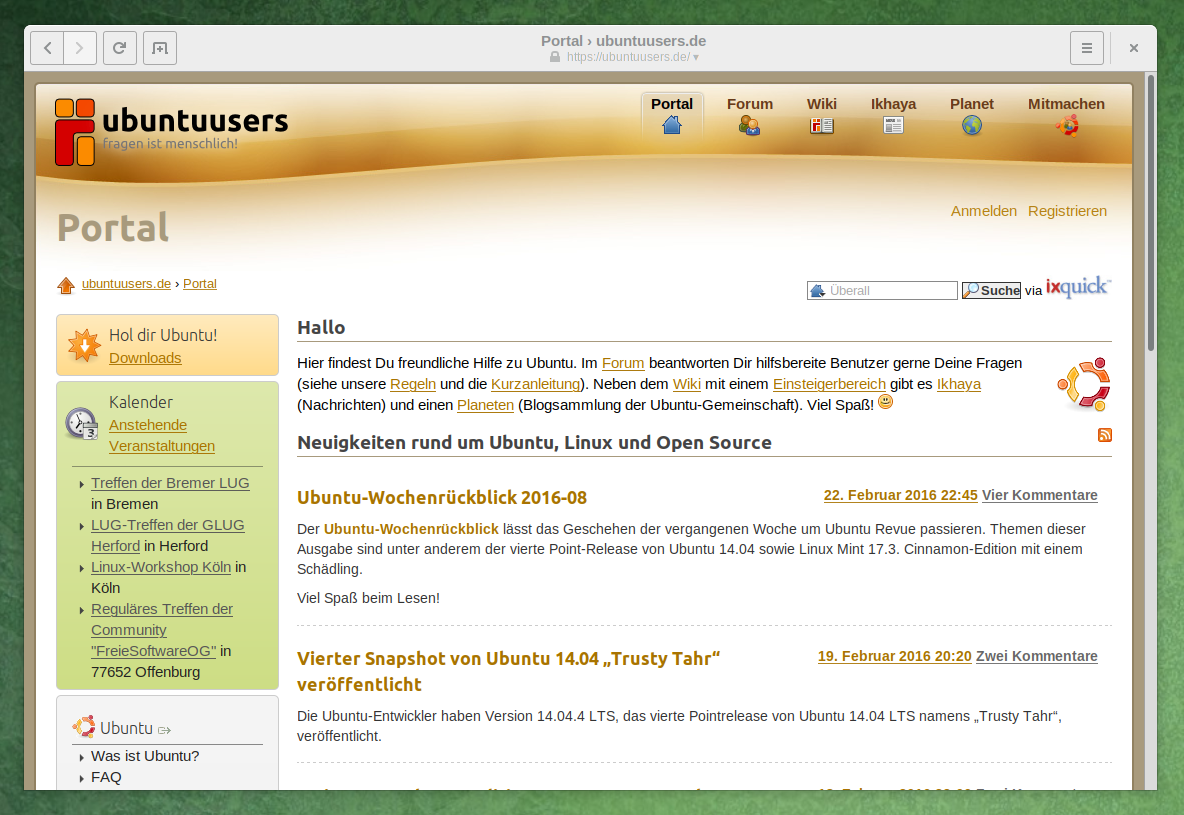Click the house icon under Portal tab

pyautogui.click(x=672, y=125)
